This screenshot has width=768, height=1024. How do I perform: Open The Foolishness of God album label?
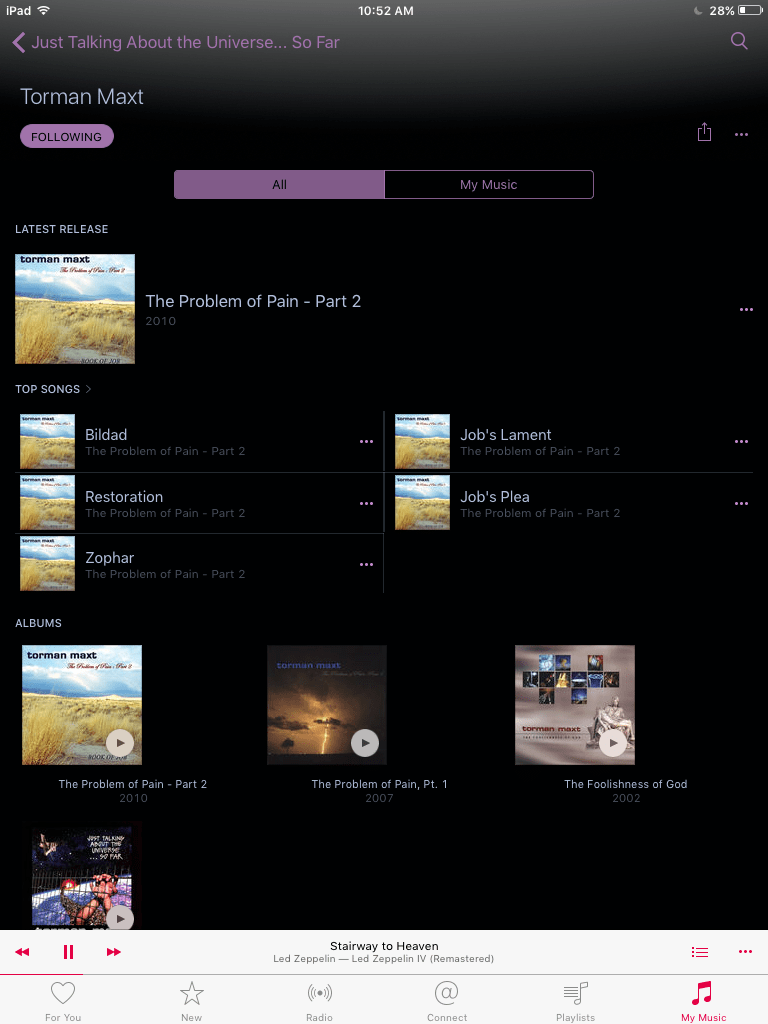pyautogui.click(x=626, y=784)
